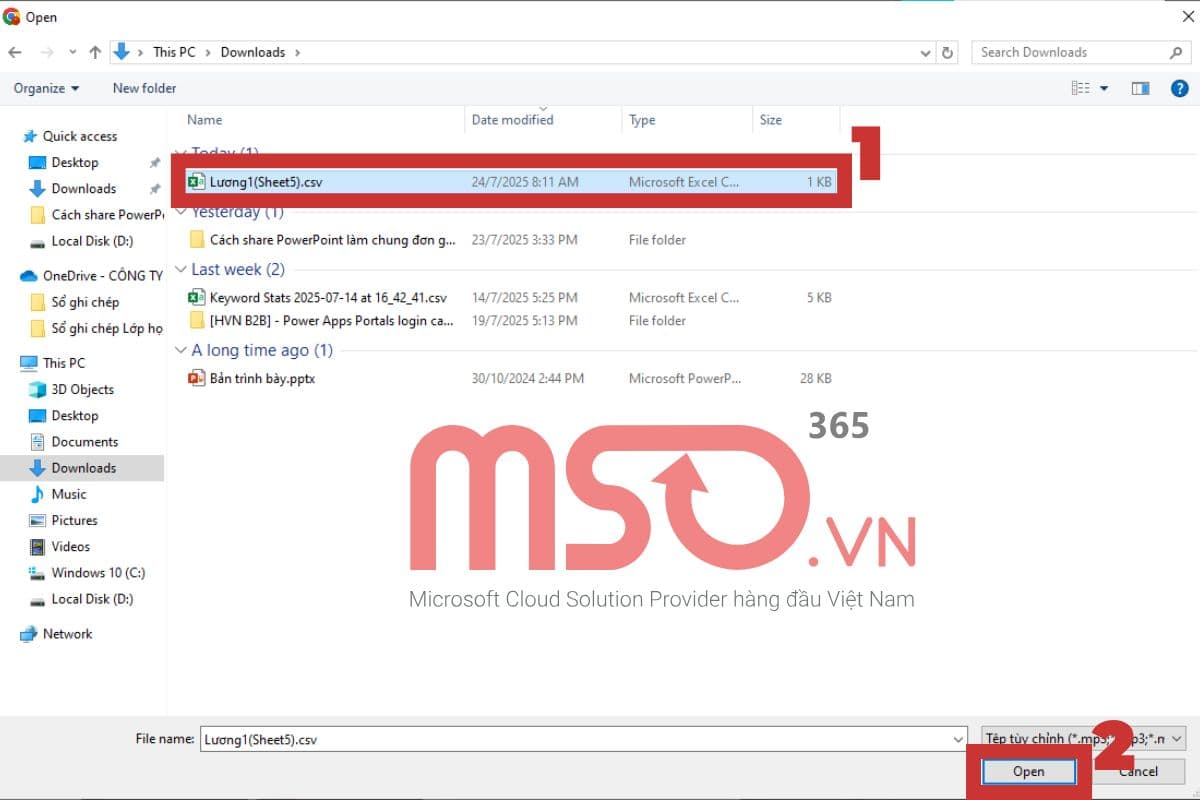Click the search magnifier icon

(x=1176, y=52)
